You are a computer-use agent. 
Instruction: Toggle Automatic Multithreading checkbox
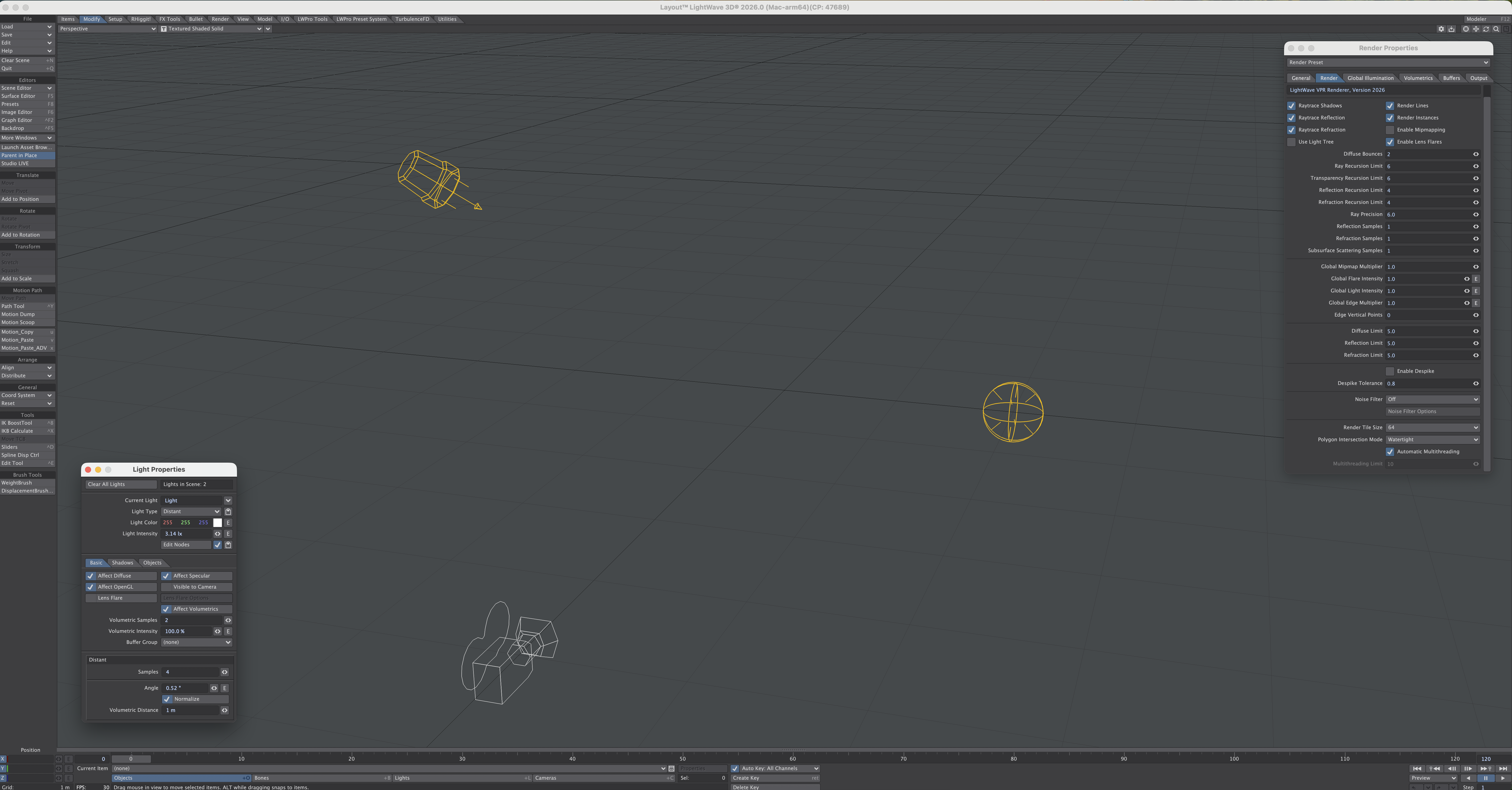tap(1390, 452)
